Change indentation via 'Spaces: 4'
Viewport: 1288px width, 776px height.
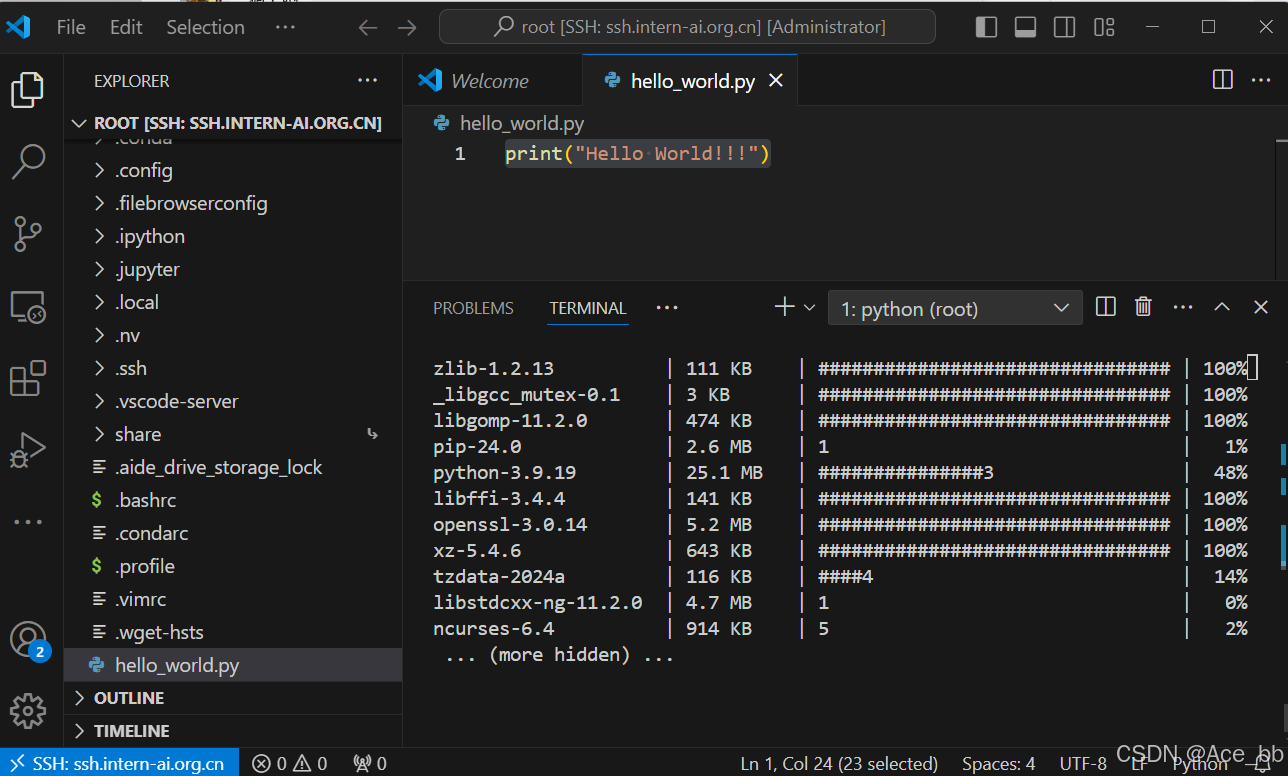pos(998,763)
